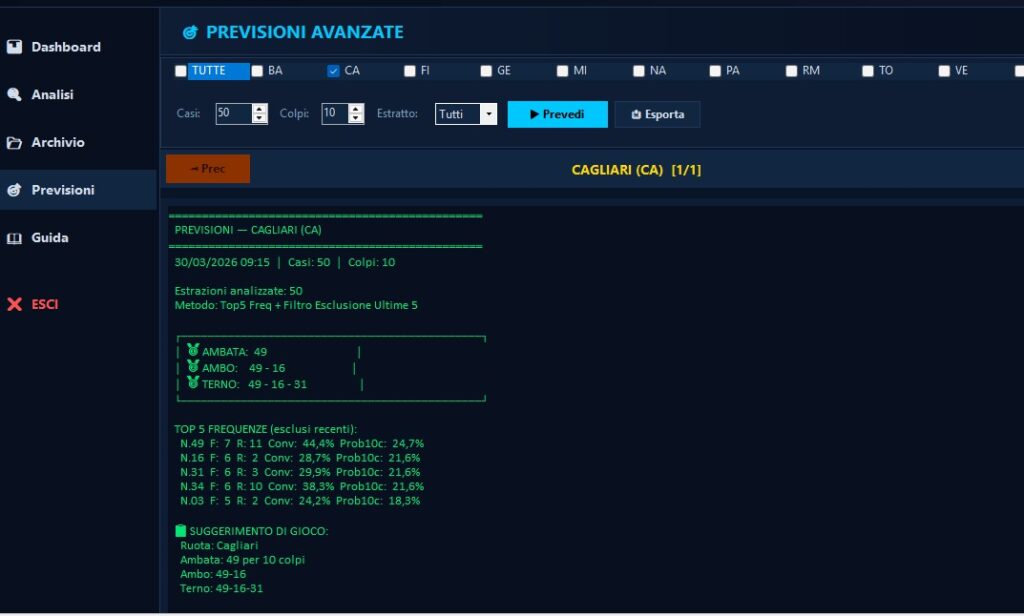1024x616 pixels.
Task: Open the Archivio section
Action: (58, 143)
